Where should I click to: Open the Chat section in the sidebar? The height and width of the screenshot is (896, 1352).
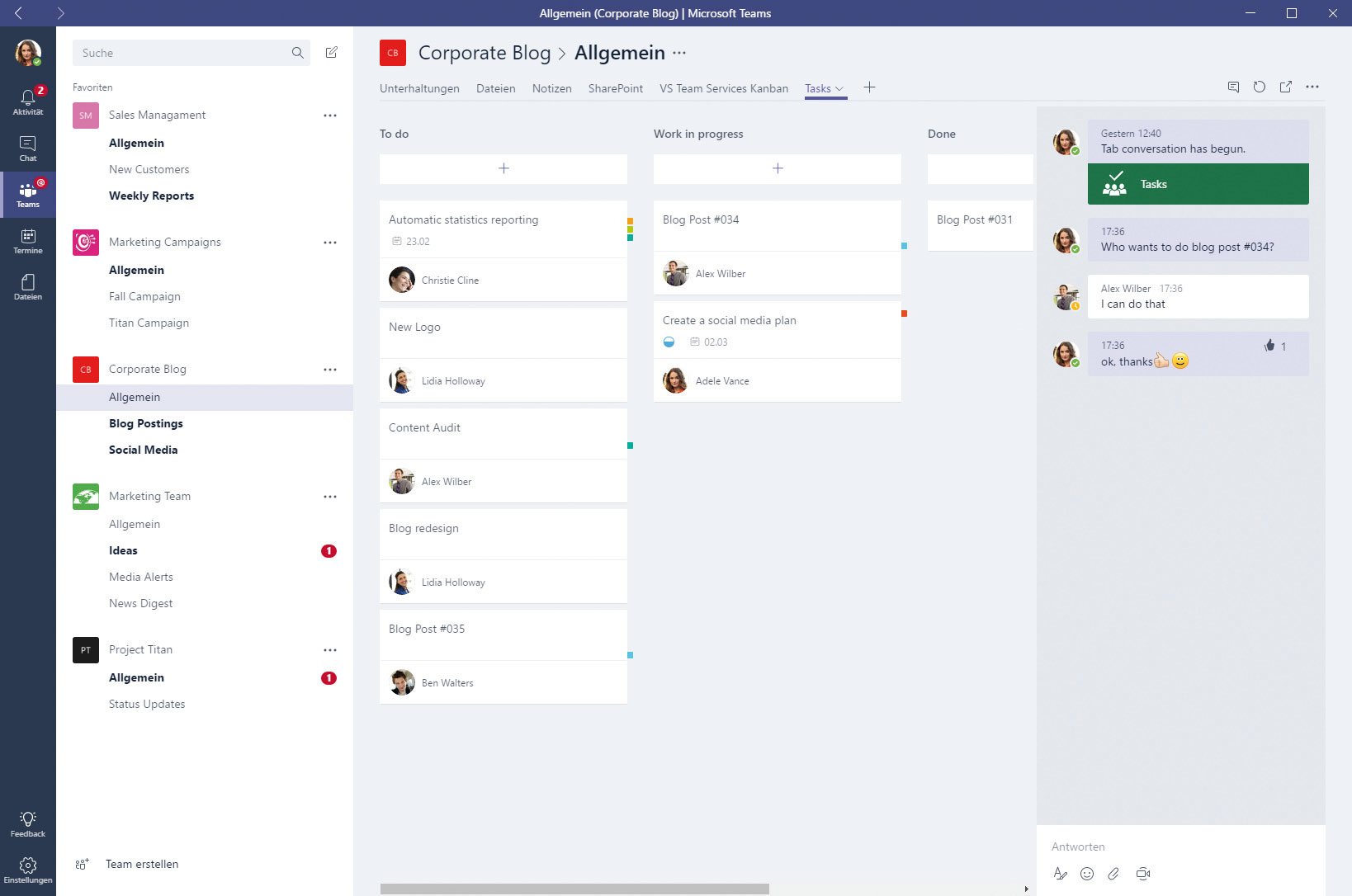coord(27,149)
